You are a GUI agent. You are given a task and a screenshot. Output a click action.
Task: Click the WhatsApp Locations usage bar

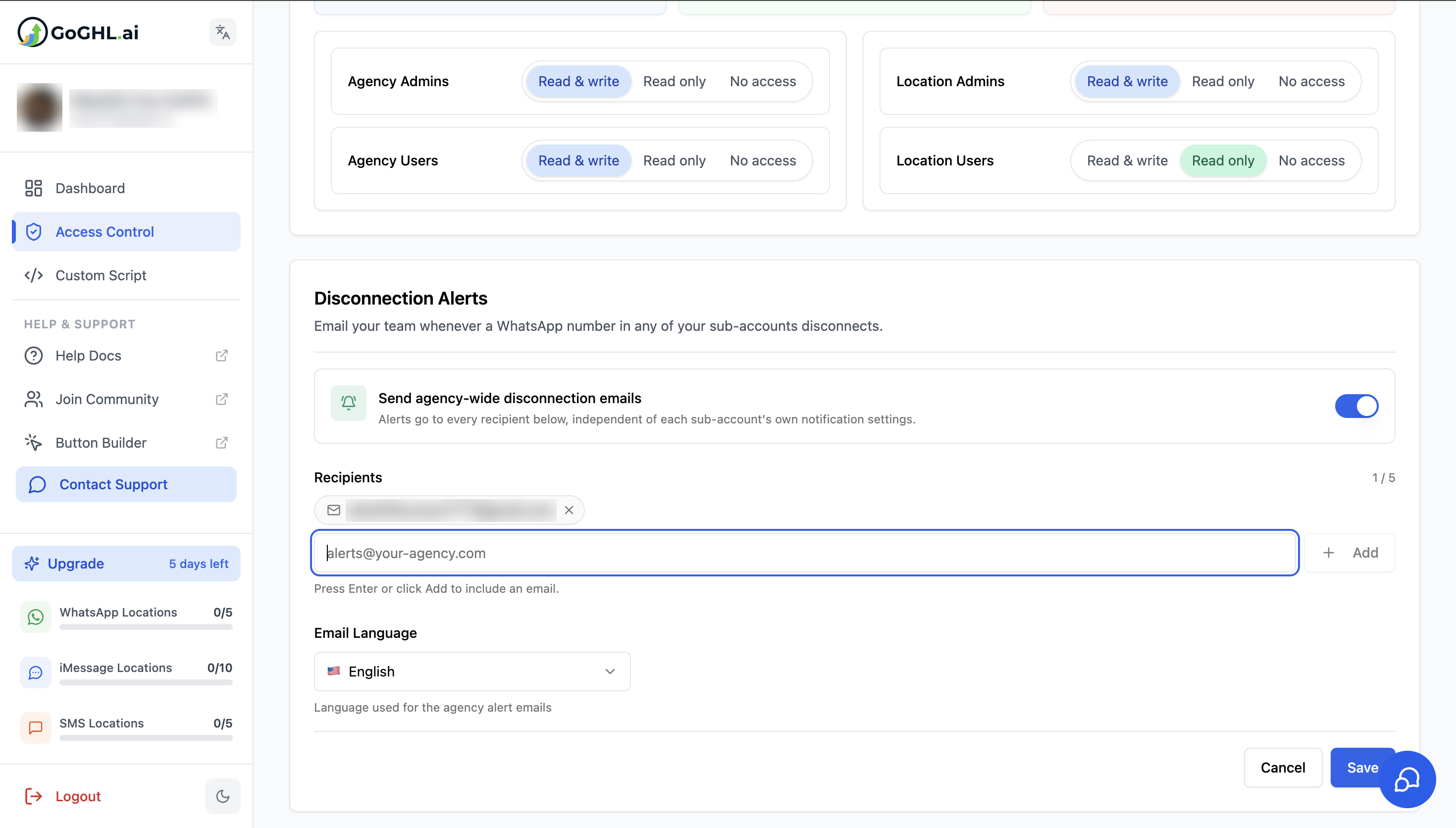point(146,627)
